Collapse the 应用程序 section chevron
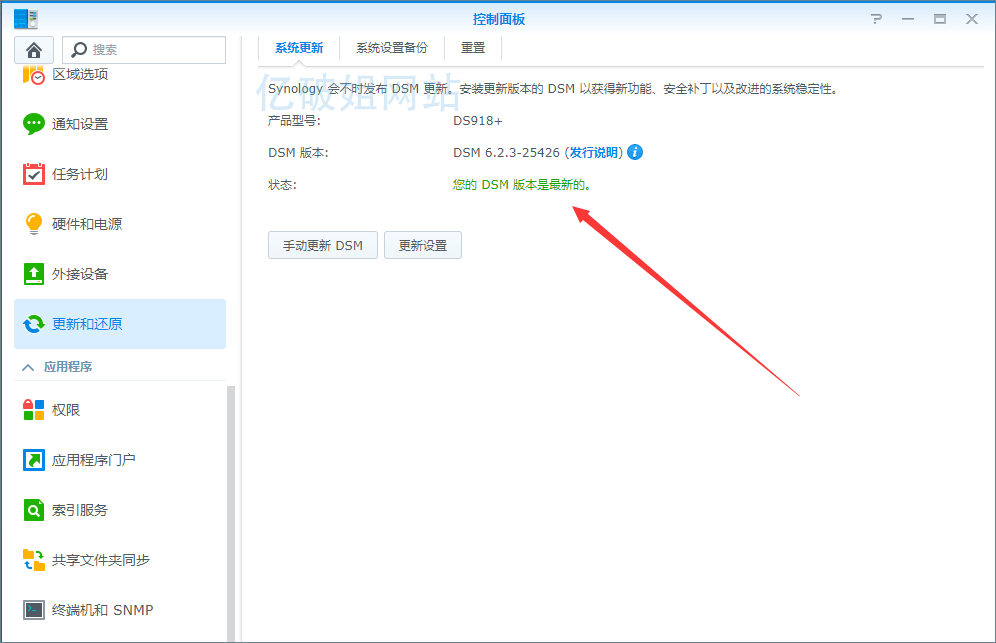Image resolution: width=996 pixels, height=643 pixels. [28, 367]
